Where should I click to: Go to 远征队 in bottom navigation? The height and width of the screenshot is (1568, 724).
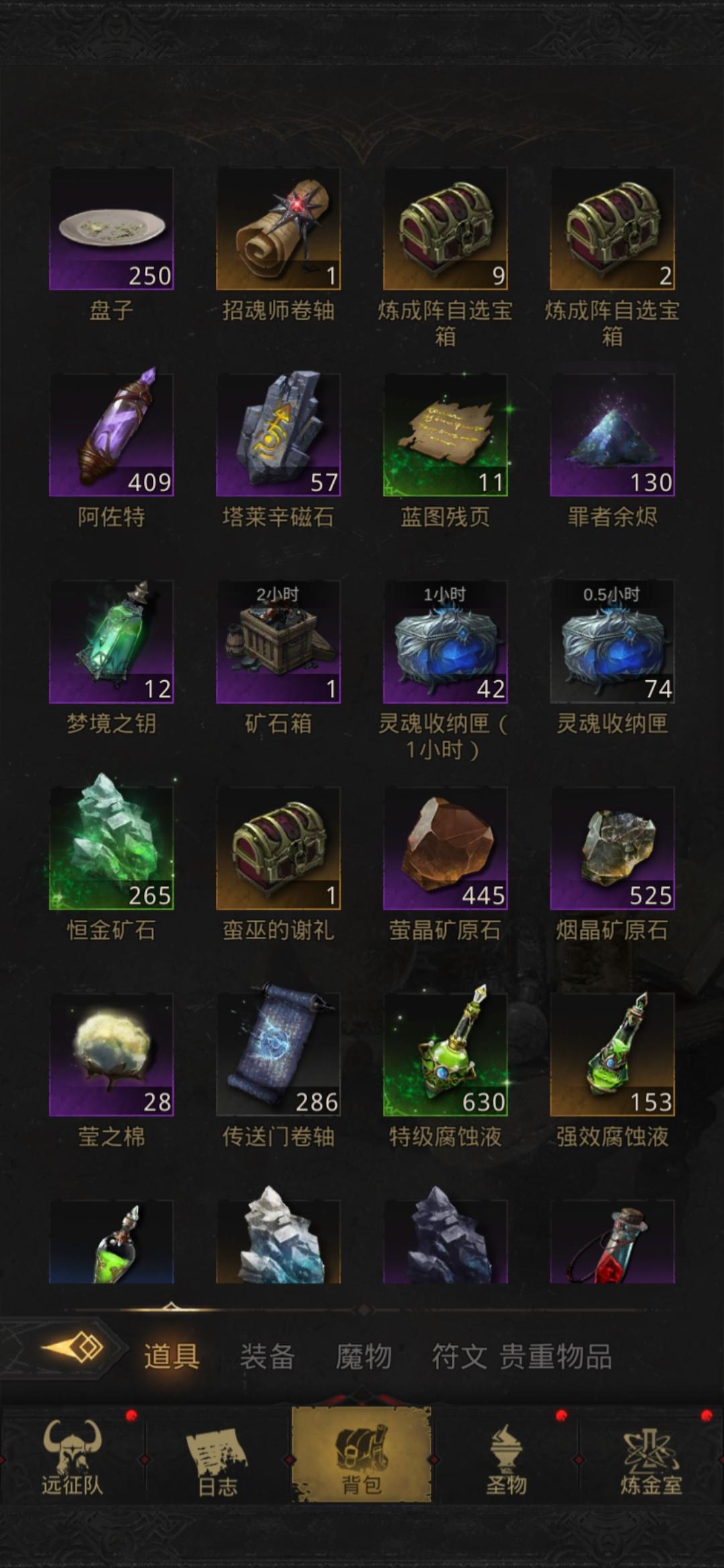(x=72, y=1458)
